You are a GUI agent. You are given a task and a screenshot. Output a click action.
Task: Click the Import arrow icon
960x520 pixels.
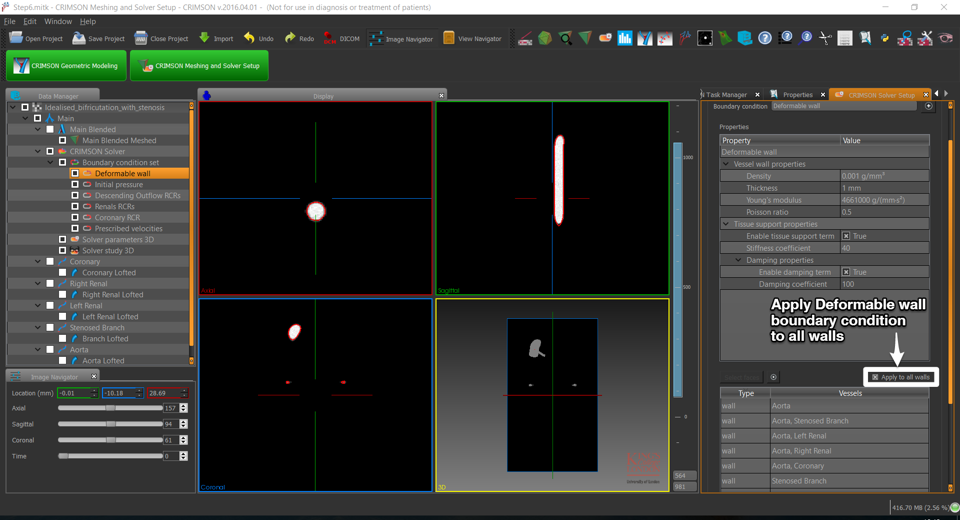click(x=204, y=38)
